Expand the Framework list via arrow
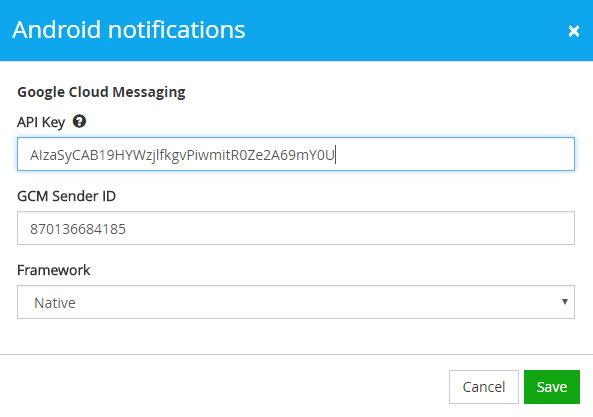Viewport: 593px width, 417px height. 565,302
